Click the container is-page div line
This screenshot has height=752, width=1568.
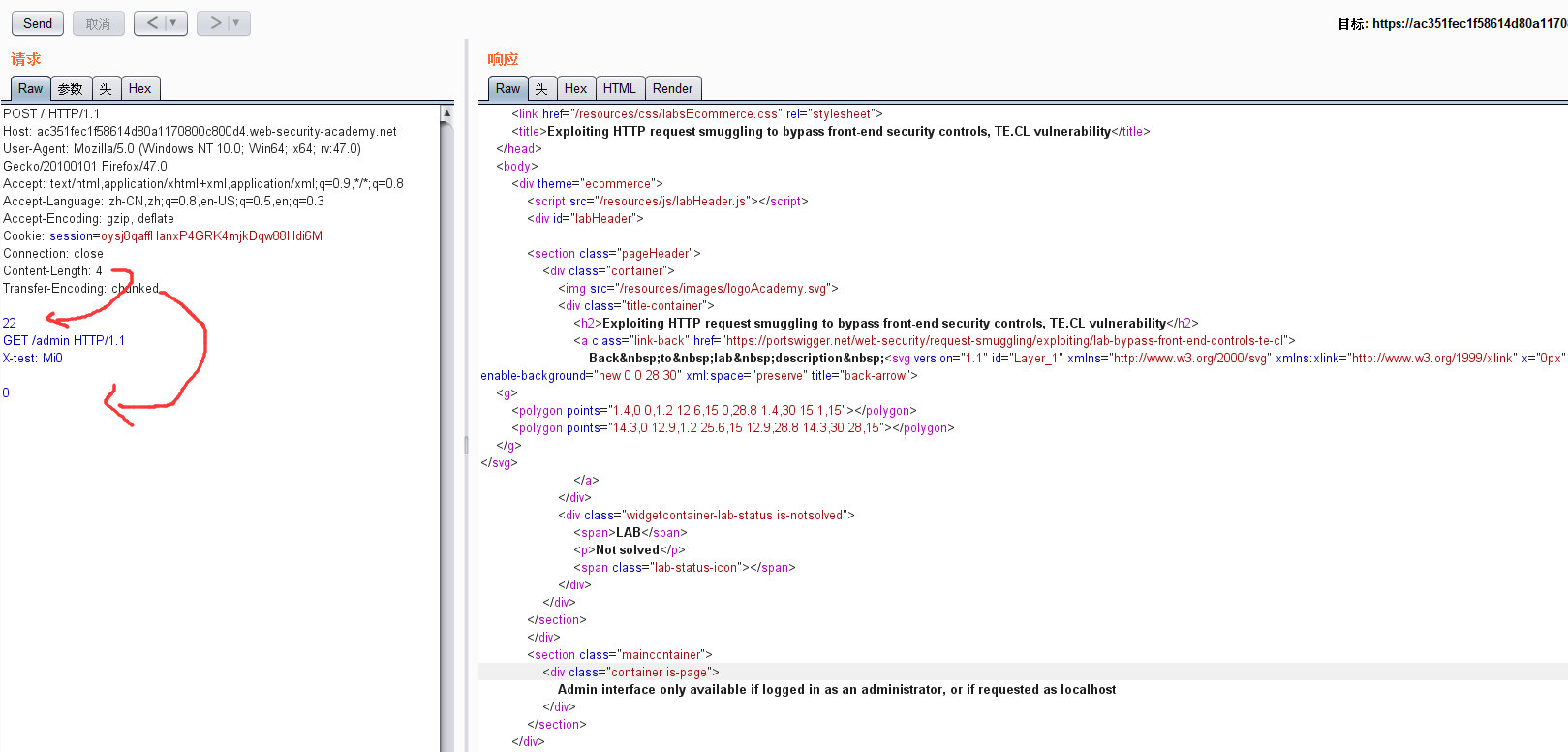coord(630,672)
